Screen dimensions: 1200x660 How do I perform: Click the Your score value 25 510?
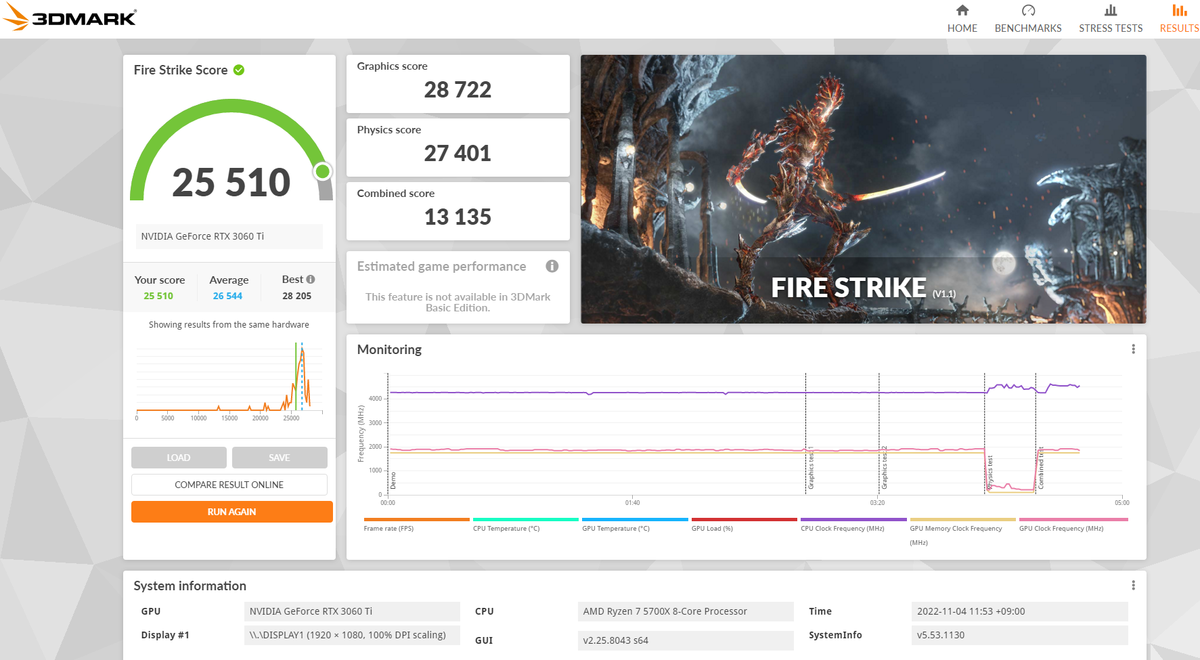pyautogui.click(x=158, y=296)
